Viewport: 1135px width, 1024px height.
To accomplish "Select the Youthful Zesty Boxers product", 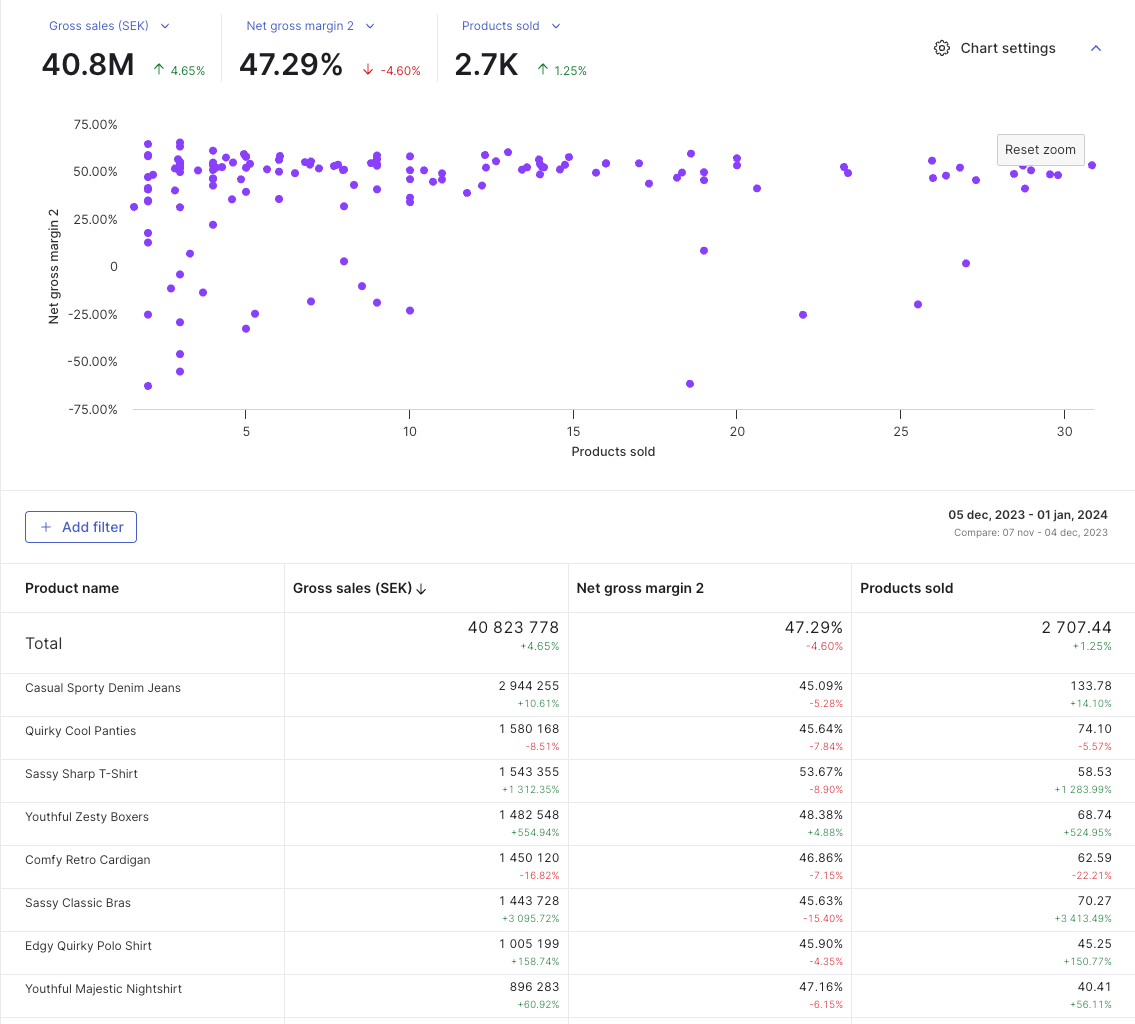I will click(x=87, y=817).
